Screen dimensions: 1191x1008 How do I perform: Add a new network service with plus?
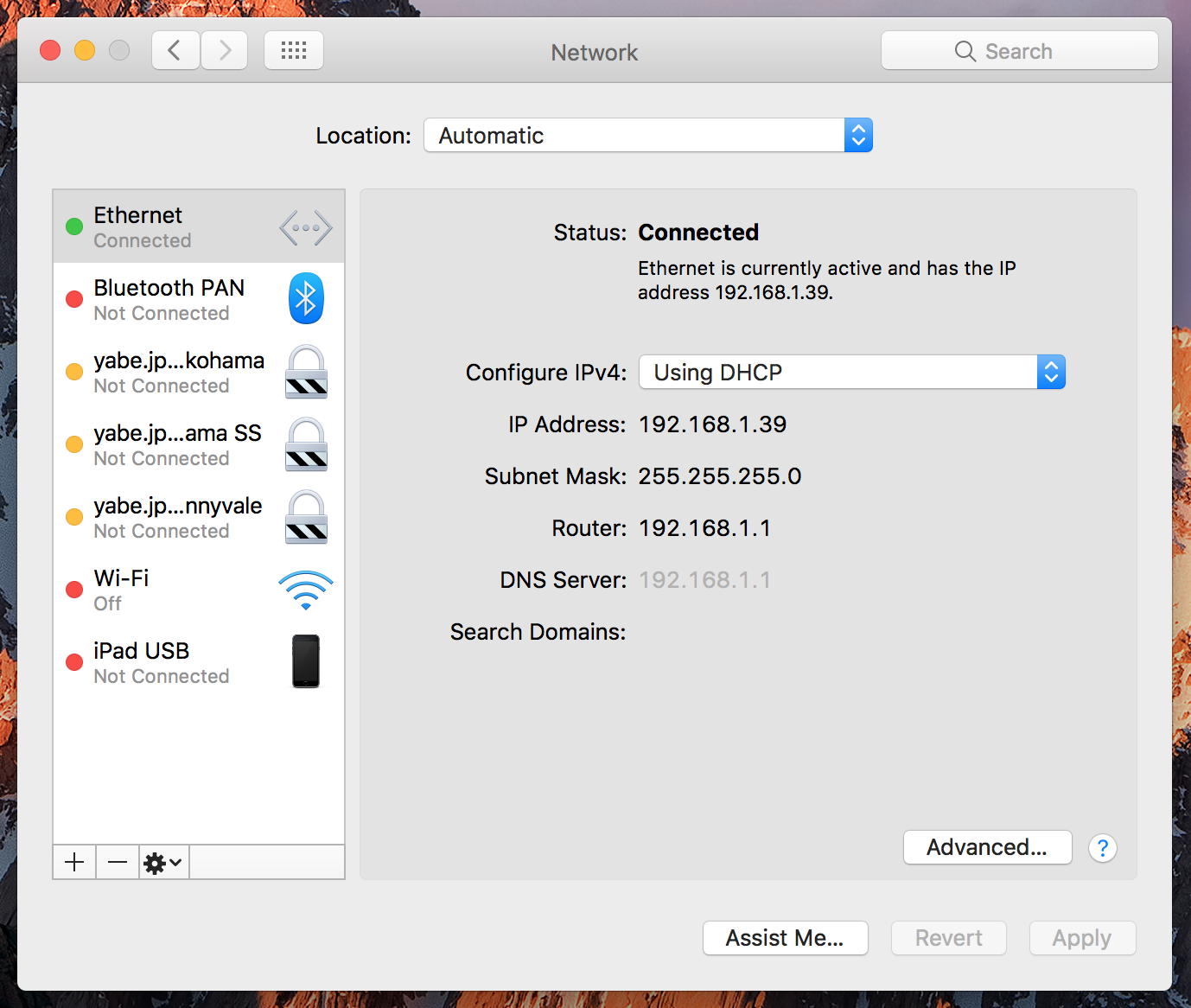click(74, 862)
